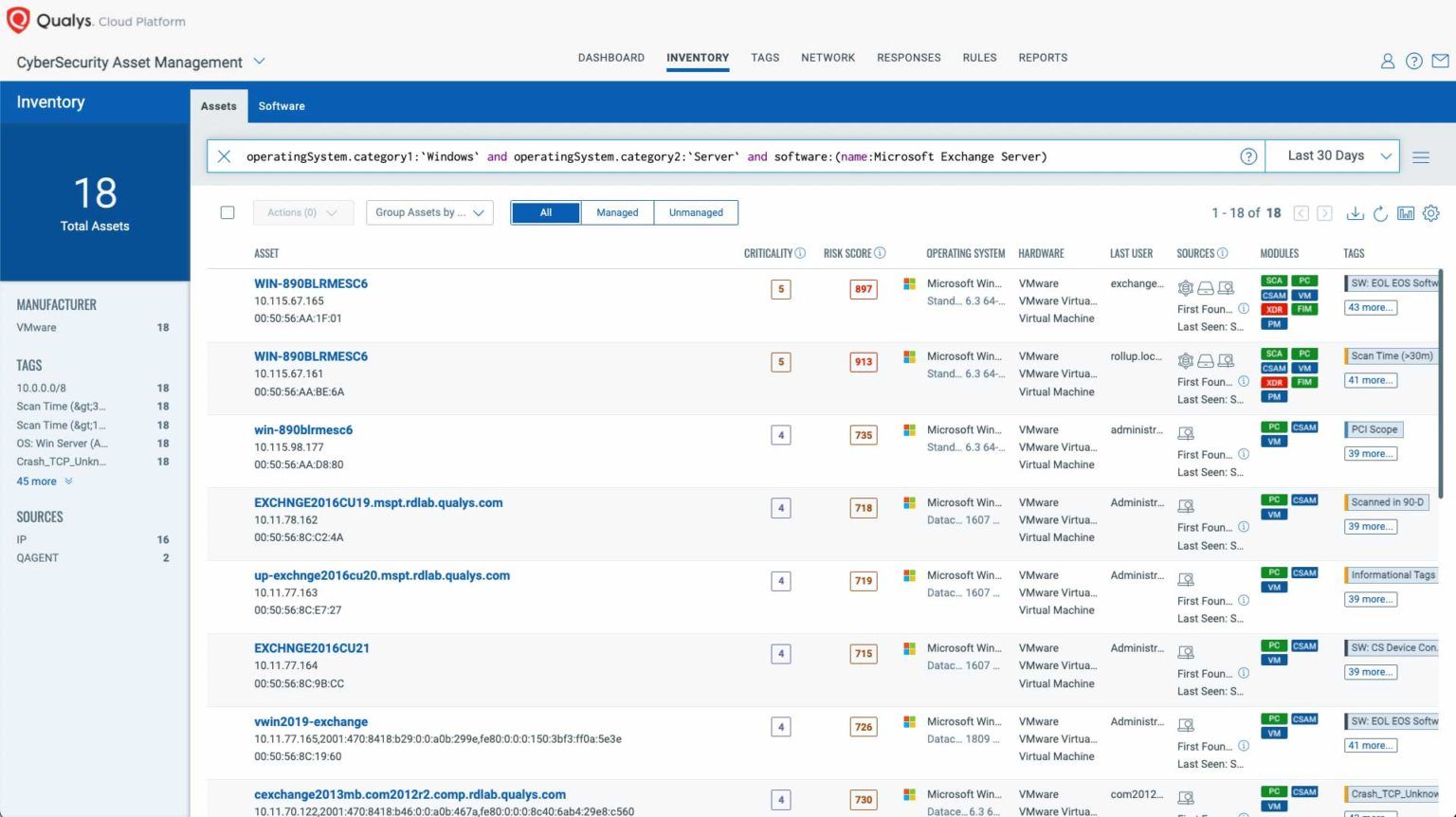The image size is (1456, 817).
Task: Open the chart visualization icon next to settings
Action: click(x=1407, y=213)
